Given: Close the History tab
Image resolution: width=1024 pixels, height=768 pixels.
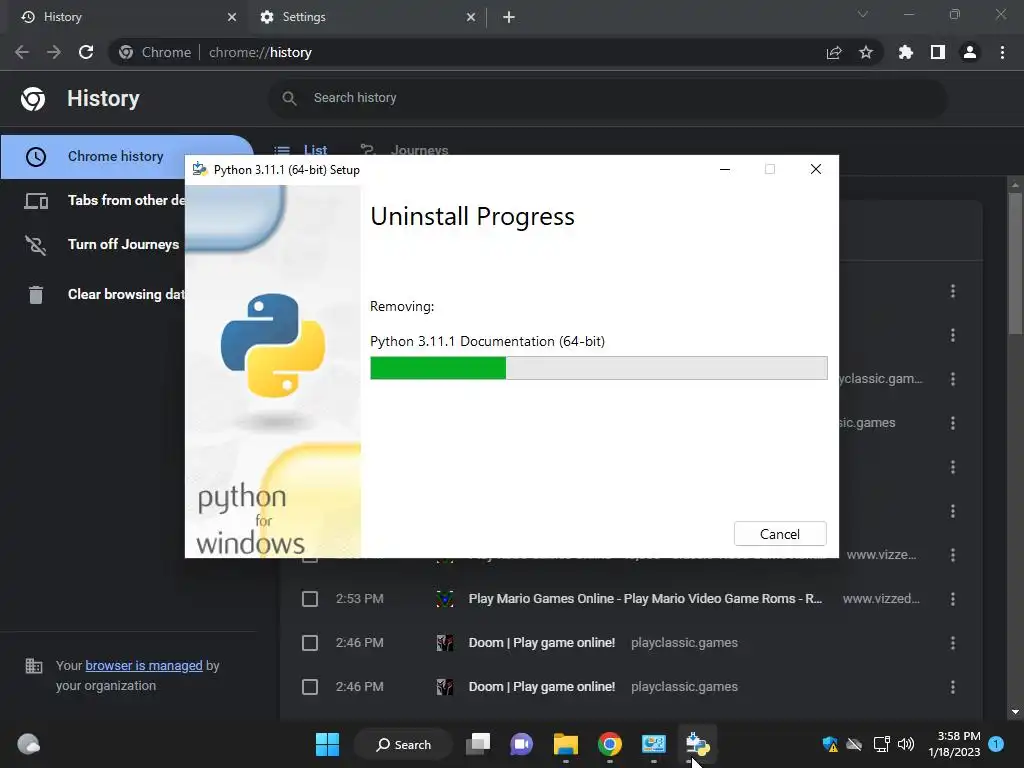Looking at the screenshot, I should point(232,17).
